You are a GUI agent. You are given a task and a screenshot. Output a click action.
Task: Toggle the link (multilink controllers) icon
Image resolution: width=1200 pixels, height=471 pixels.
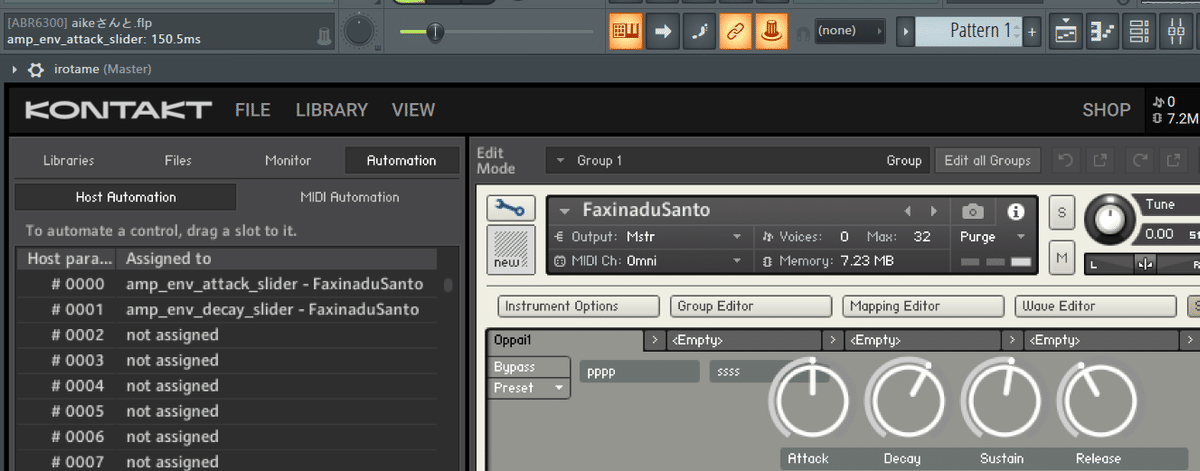point(734,31)
